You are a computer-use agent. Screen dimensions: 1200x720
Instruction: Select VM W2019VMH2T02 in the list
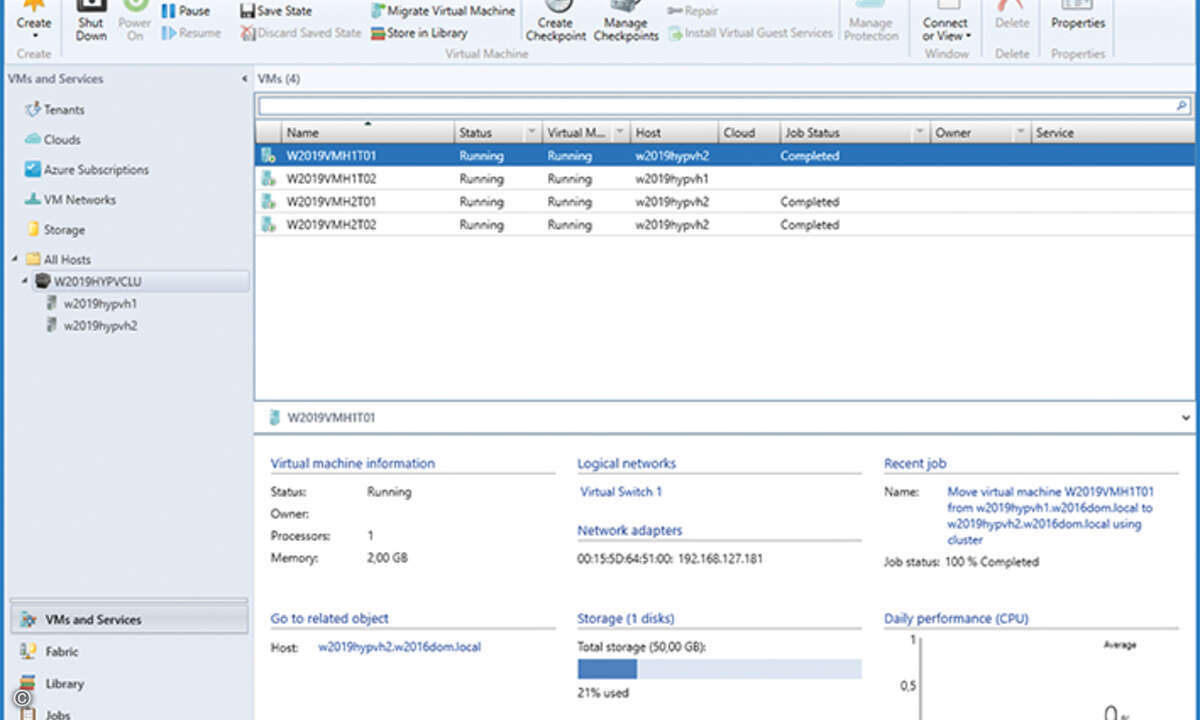coord(725,225)
